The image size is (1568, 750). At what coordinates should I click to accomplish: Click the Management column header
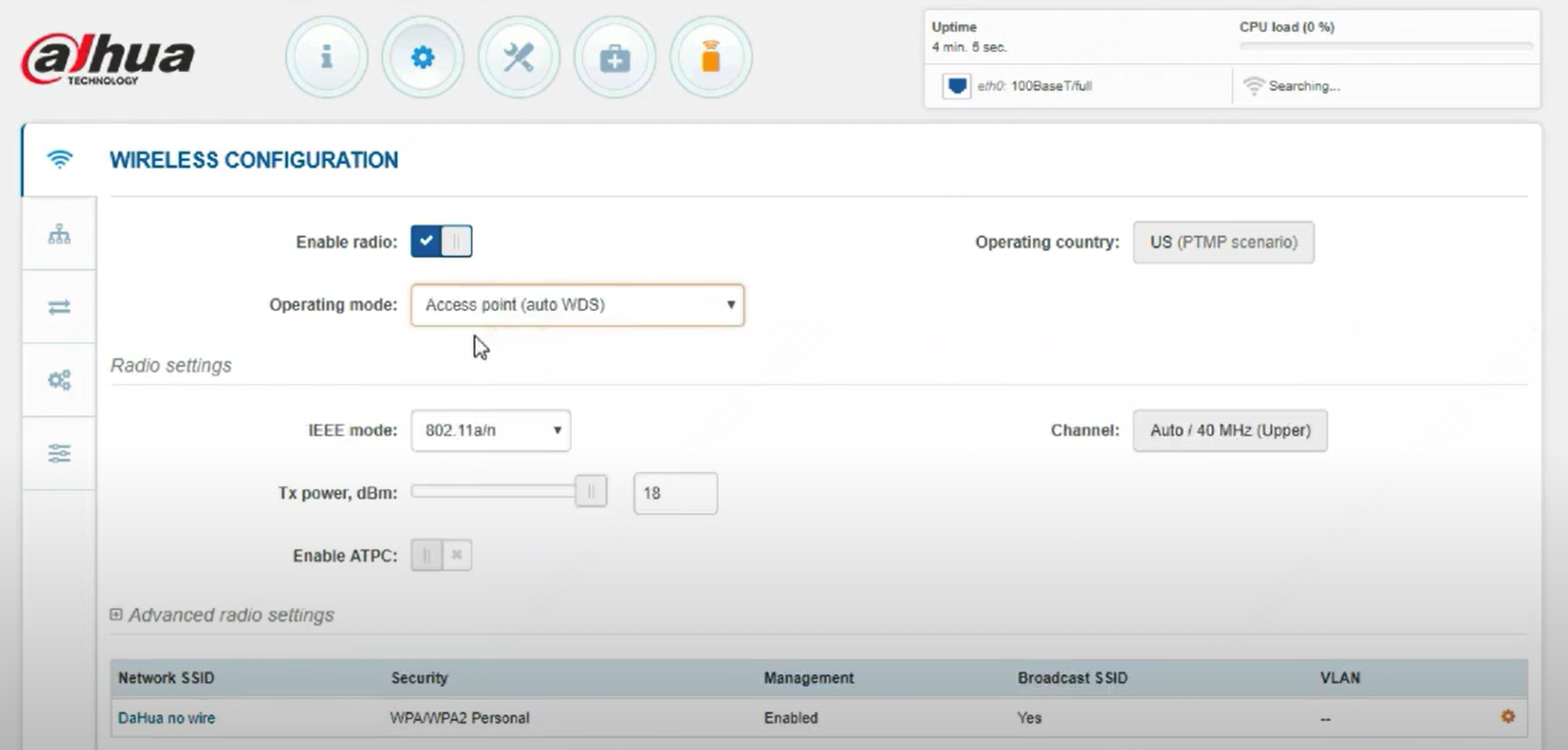[x=808, y=678]
